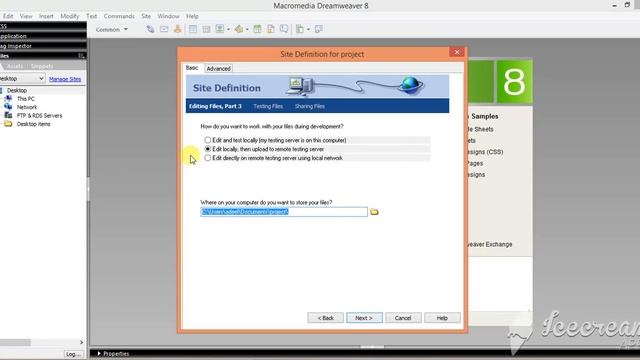Screen dimensions: 640x360
Task: Click the Date icon in Insert bar
Action: (x=257, y=29)
